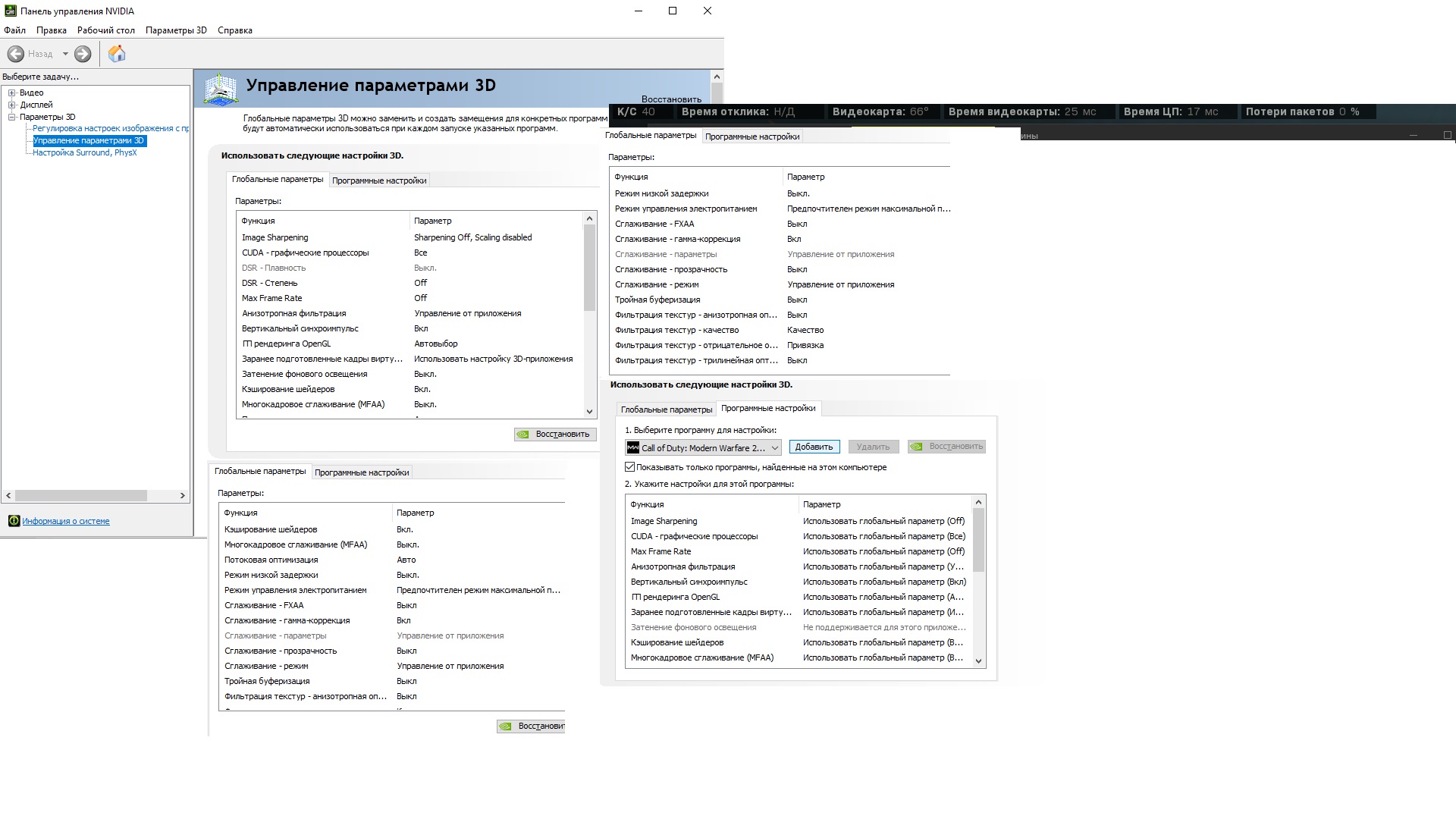Click the Удалить button
The width and height of the screenshot is (1456, 819).
(x=873, y=447)
